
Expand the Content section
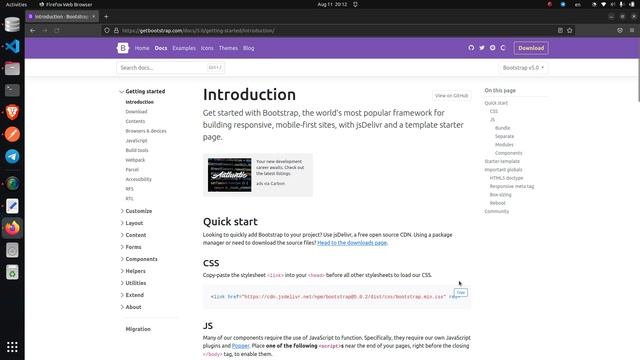click(133, 235)
